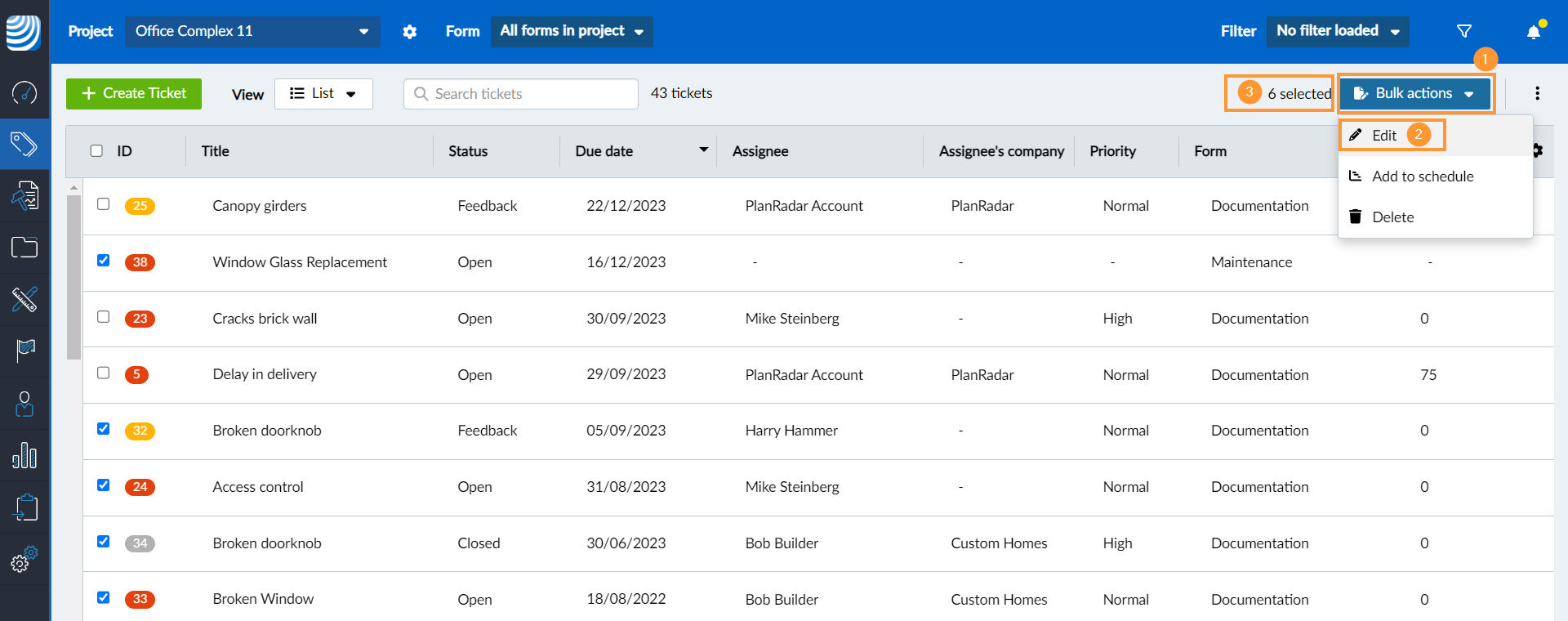Choose Edit from Bulk actions menu

(x=1384, y=136)
